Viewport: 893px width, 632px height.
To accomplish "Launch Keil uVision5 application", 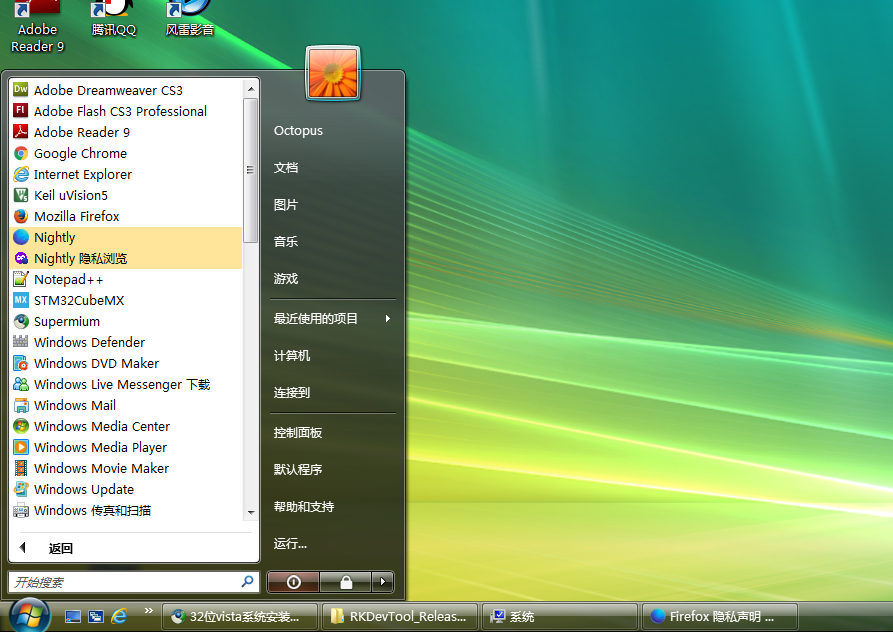I will pos(70,195).
